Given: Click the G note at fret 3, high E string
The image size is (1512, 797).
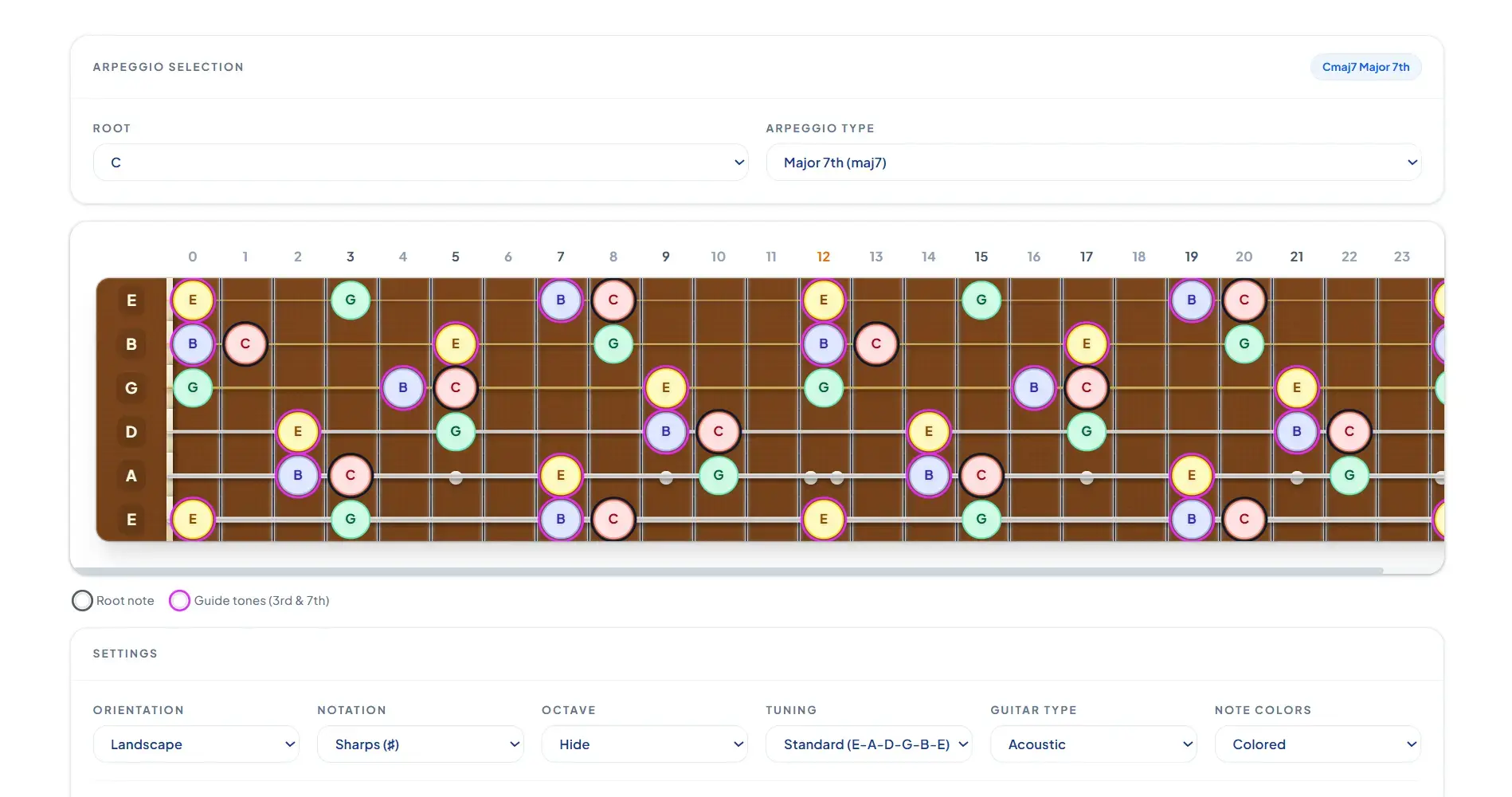Looking at the screenshot, I should coord(351,300).
